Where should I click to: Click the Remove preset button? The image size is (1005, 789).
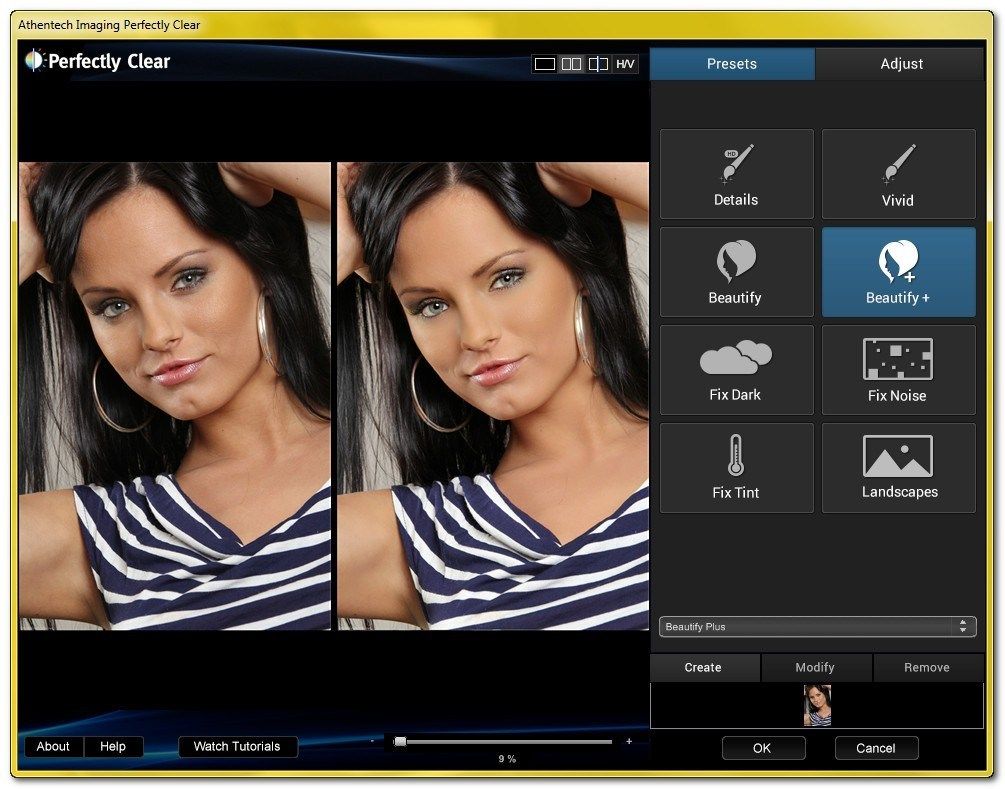click(927, 668)
